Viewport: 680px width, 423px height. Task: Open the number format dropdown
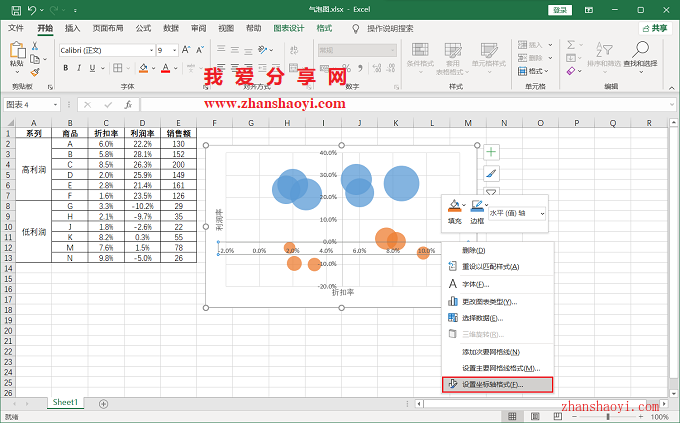coord(392,50)
